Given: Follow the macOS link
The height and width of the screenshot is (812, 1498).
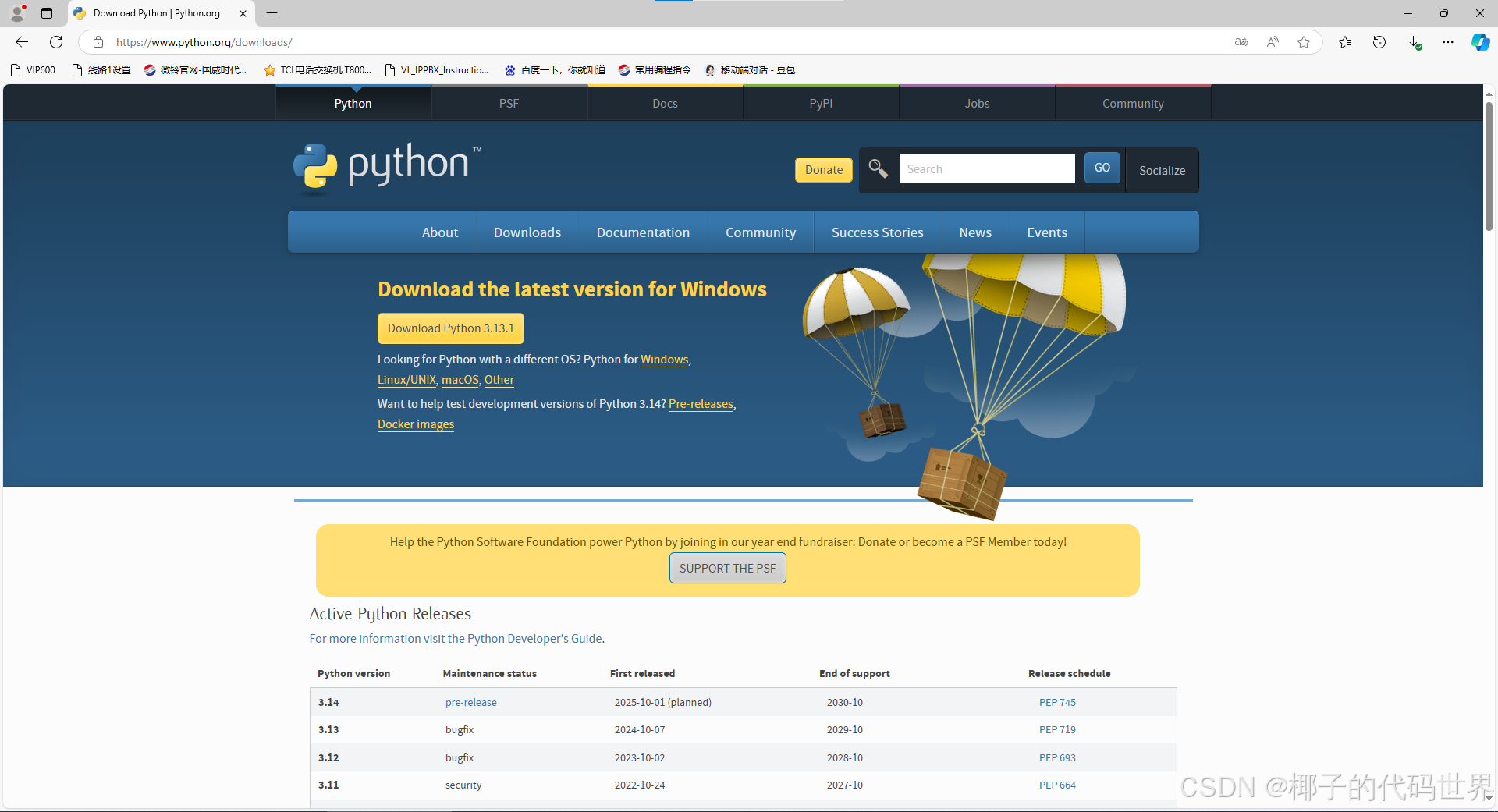Looking at the screenshot, I should [x=460, y=380].
